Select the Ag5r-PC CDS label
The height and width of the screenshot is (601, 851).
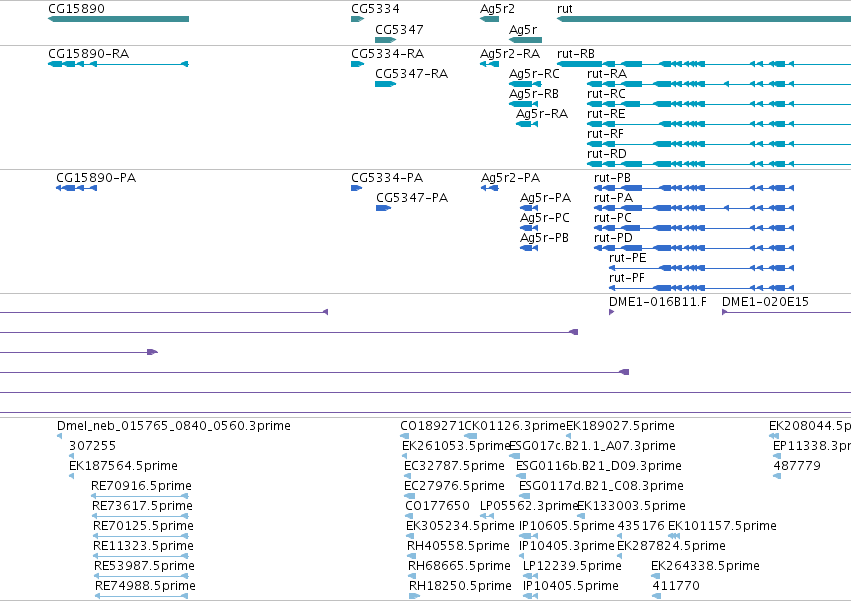coord(545,218)
